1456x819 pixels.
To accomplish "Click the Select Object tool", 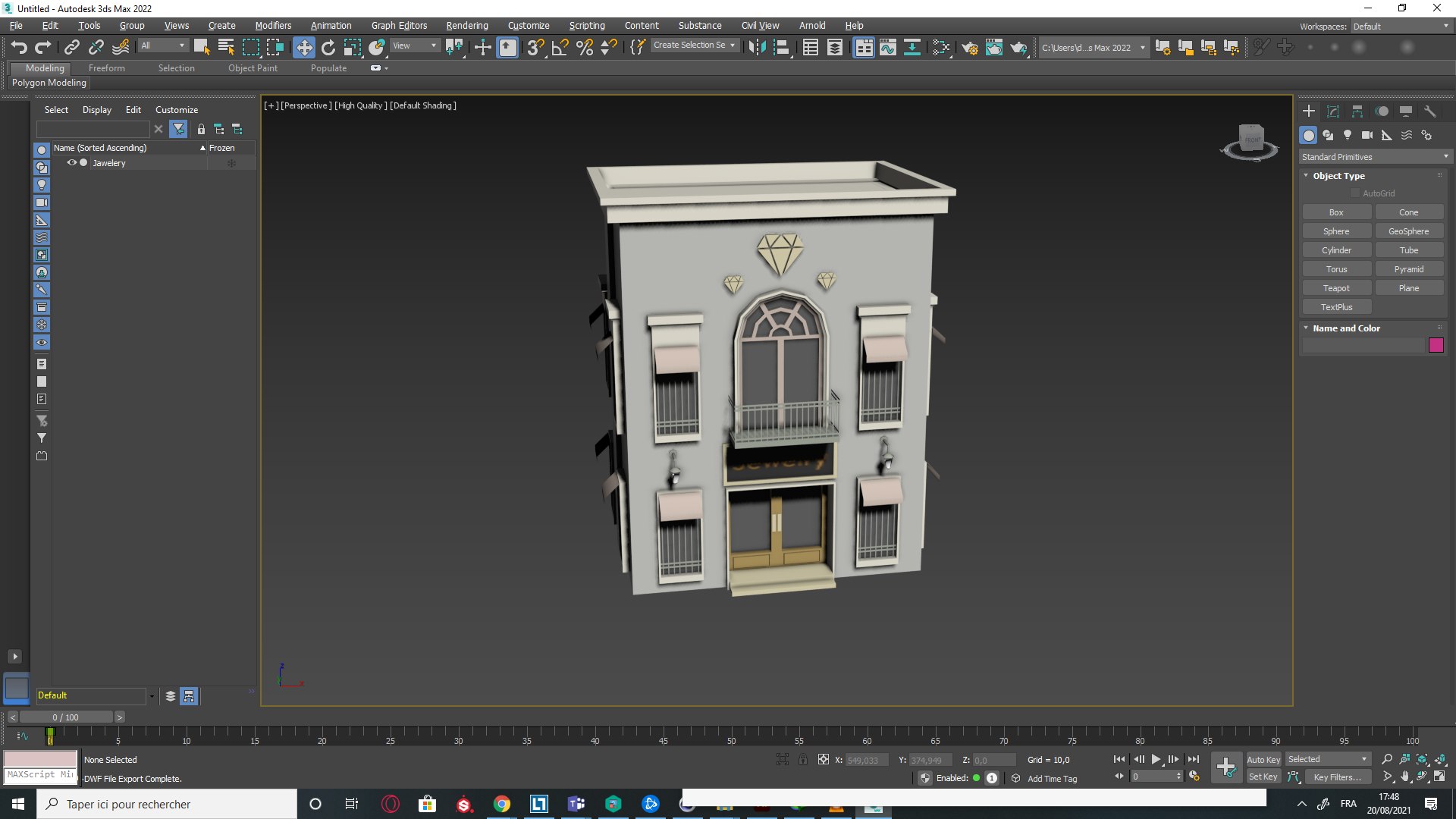I will point(201,47).
